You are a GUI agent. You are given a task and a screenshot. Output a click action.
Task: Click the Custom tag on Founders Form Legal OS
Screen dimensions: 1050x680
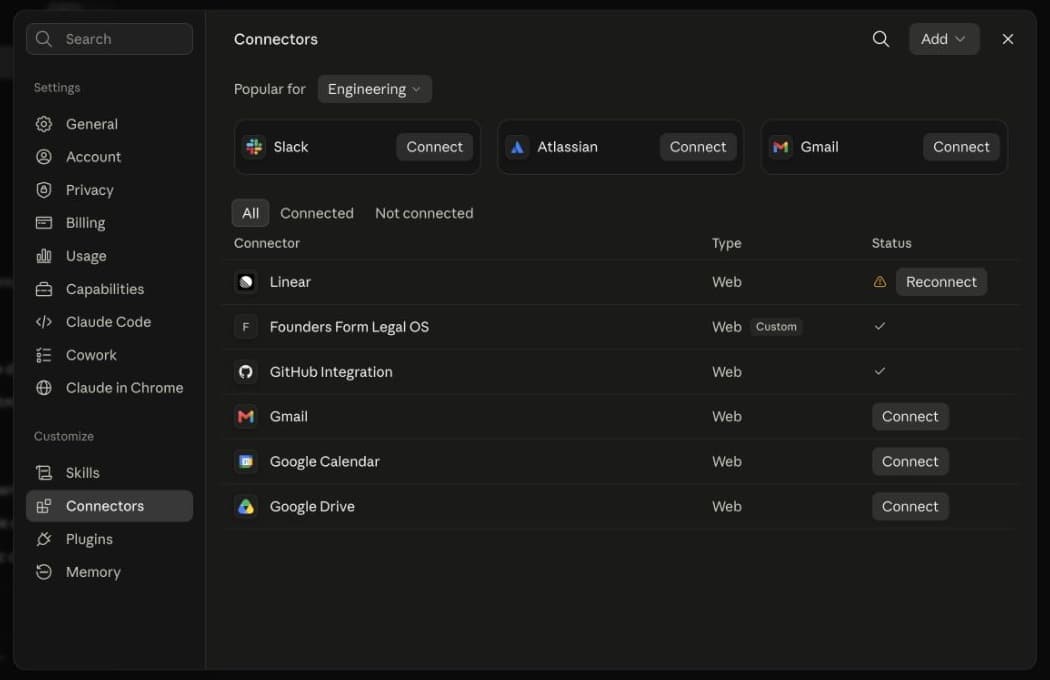776,327
